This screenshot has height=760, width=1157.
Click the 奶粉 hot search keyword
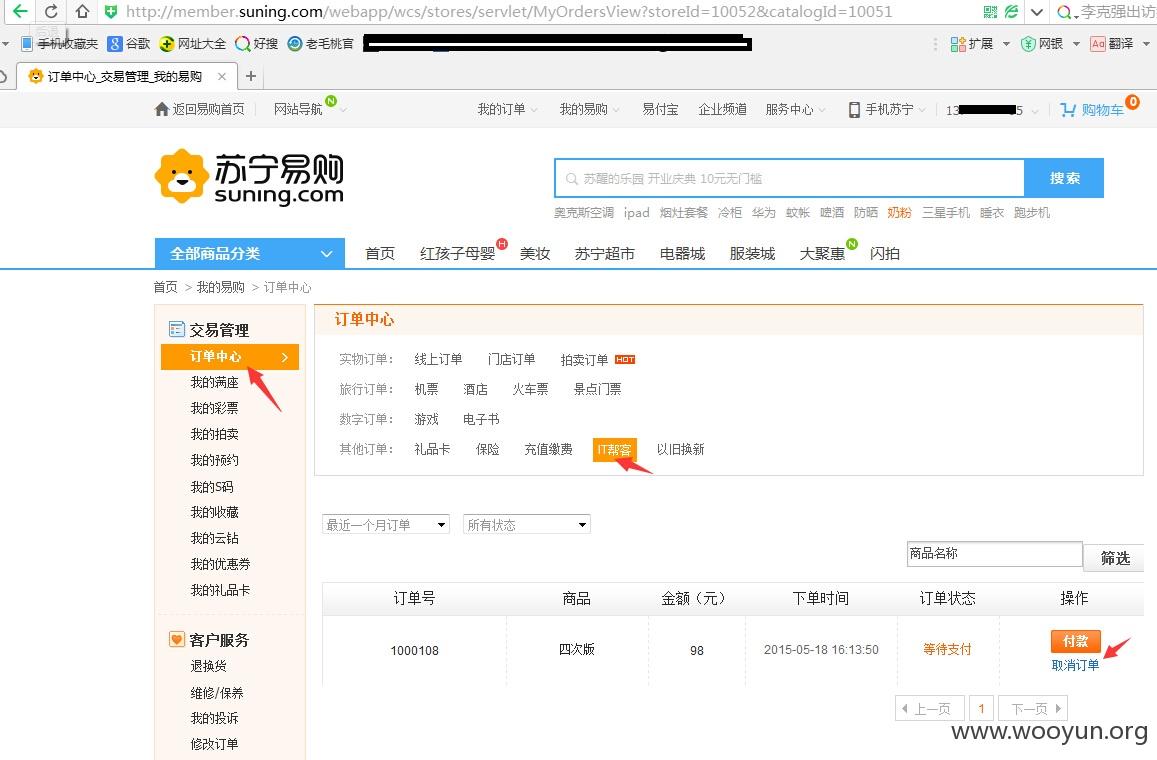(x=899, y=213)
